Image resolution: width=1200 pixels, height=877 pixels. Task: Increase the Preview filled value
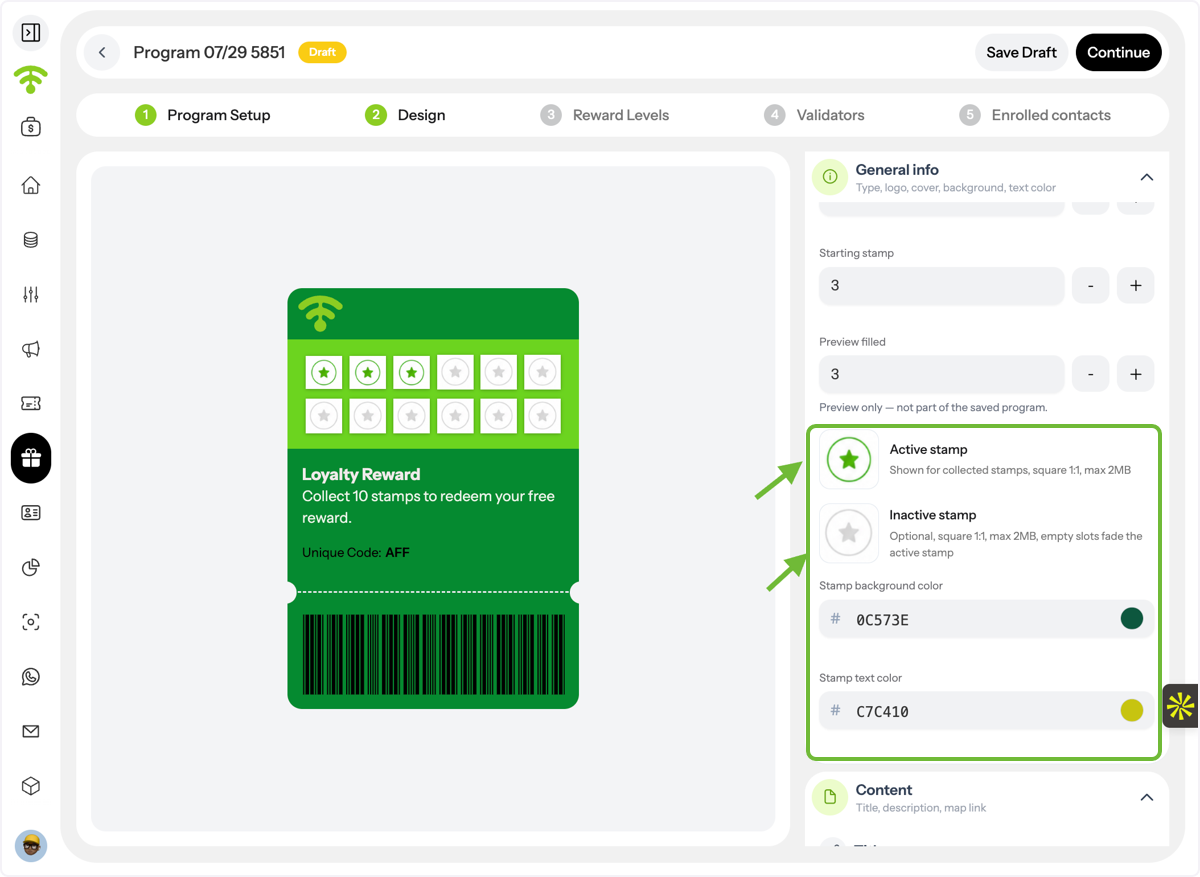[1135, 374]
